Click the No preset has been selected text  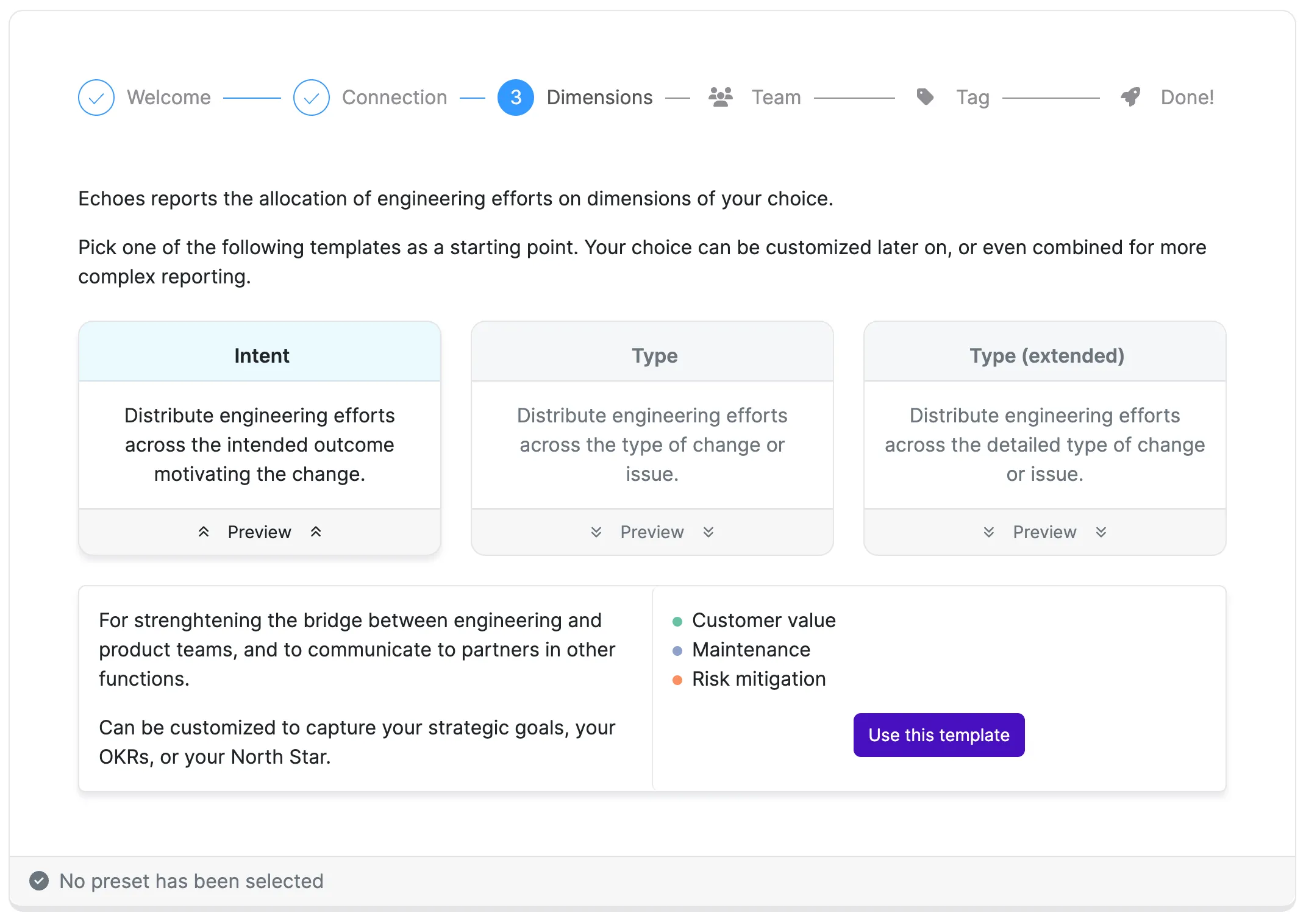coord(191,881)
